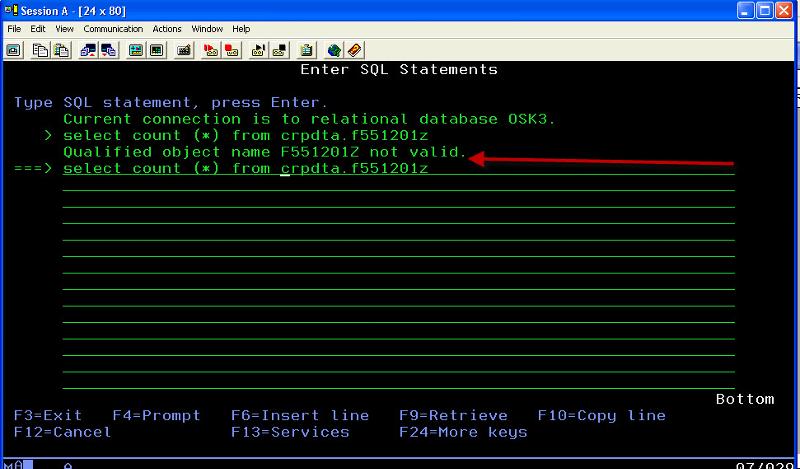Open the Actions menu
This screenshot has width=800, height=469.
coord(167,29)
